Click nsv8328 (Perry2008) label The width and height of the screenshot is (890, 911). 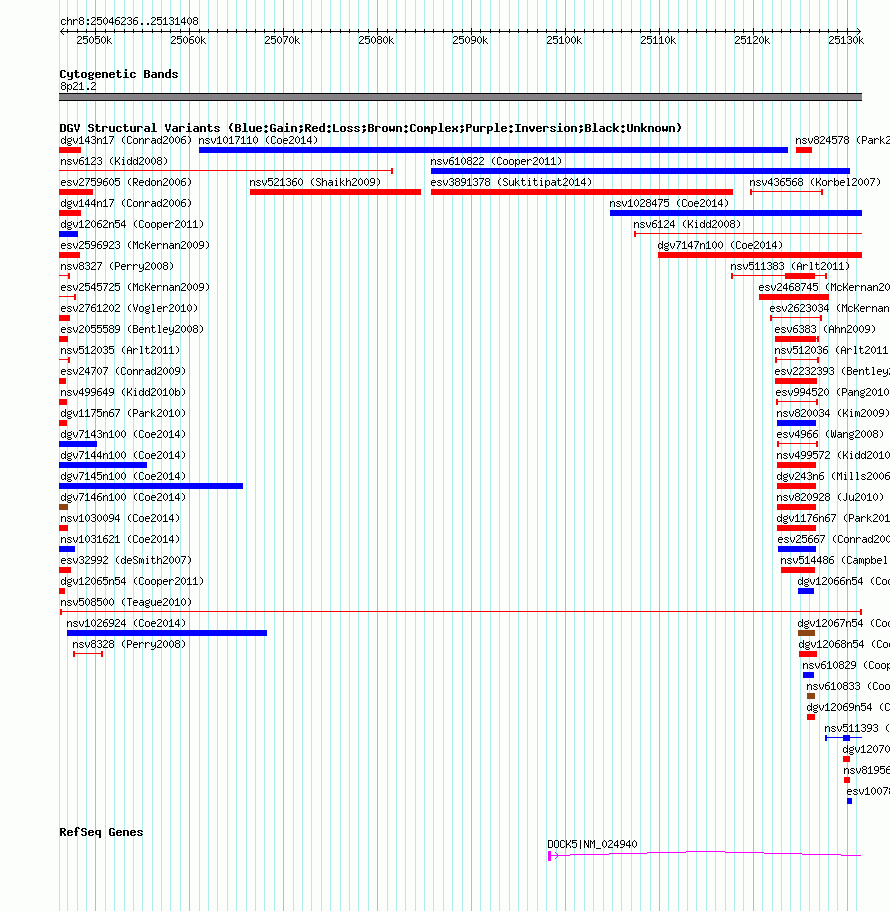coord(129,644)
